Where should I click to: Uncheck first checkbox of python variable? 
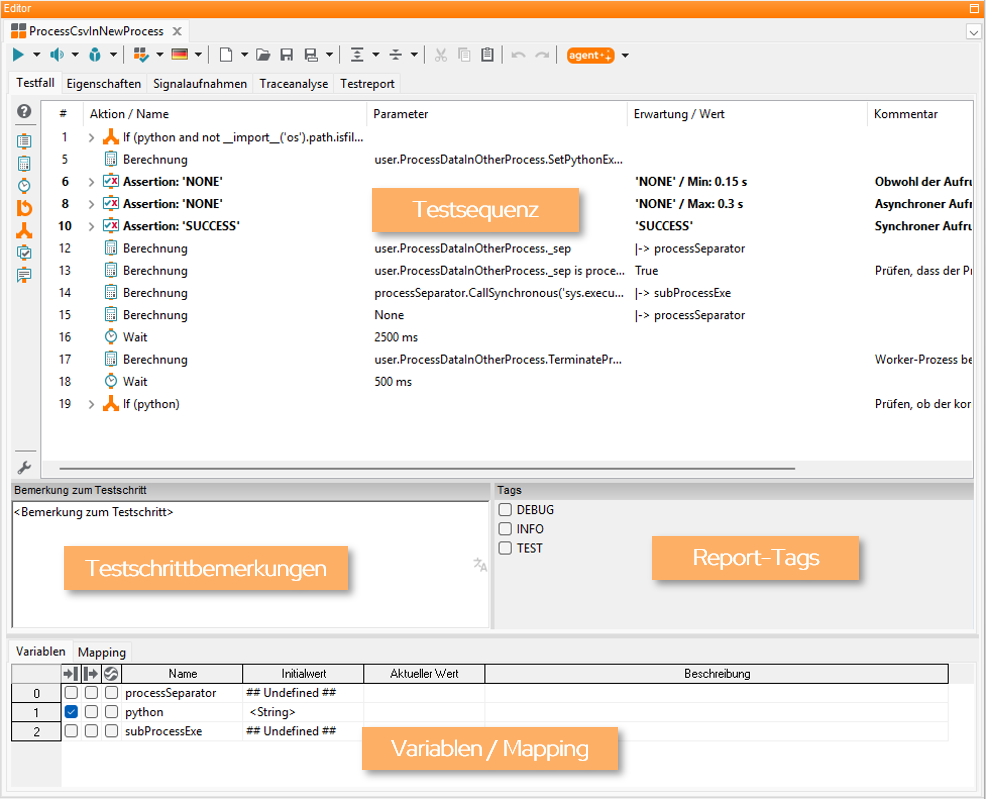click(71, 712)
